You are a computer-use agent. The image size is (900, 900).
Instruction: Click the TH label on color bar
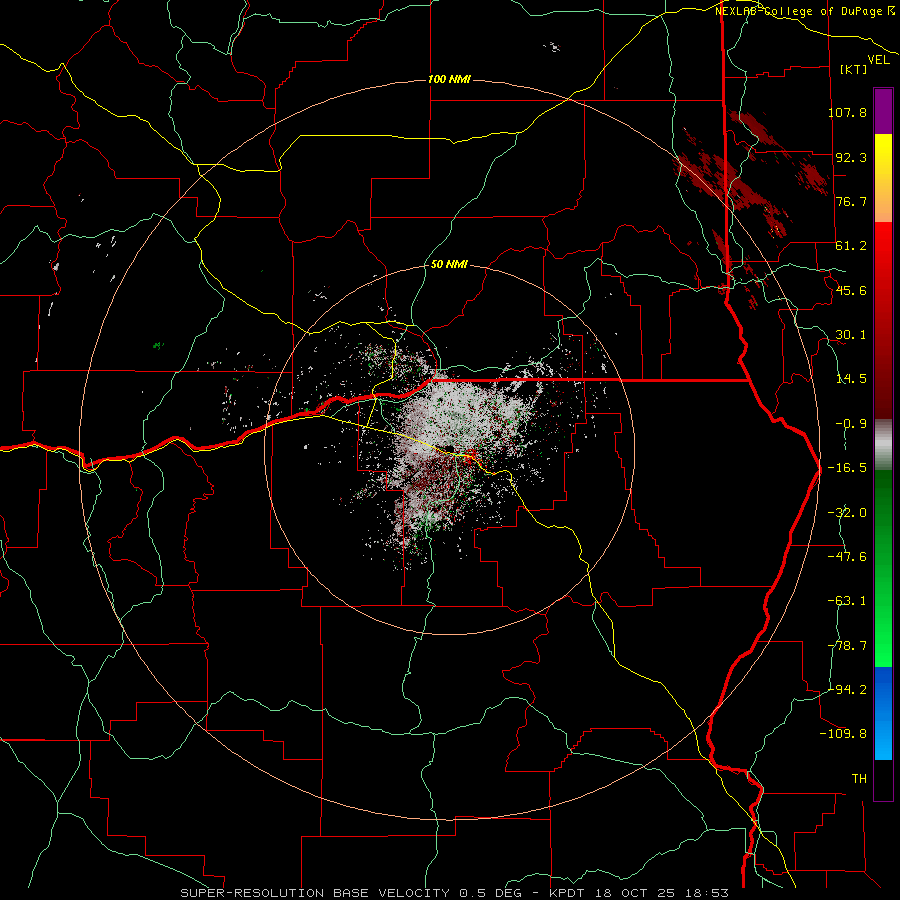pos(859,779)
